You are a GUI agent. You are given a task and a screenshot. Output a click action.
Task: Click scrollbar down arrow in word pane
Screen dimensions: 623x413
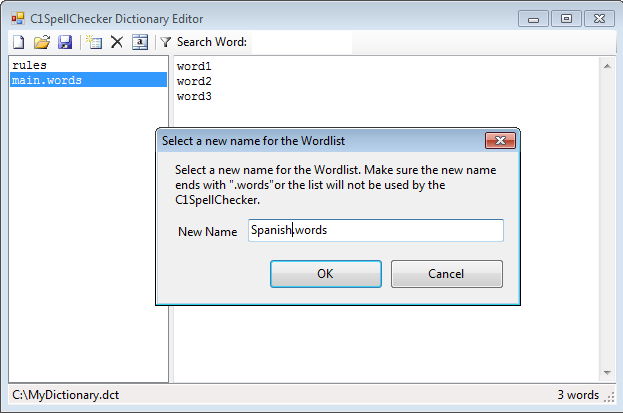click(607, 372)
